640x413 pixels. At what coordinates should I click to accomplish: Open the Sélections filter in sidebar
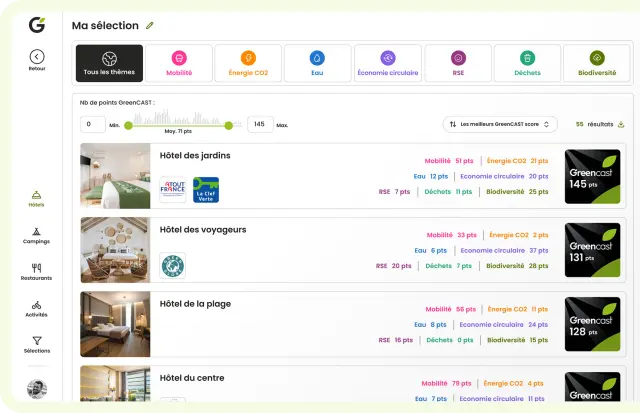37,345
